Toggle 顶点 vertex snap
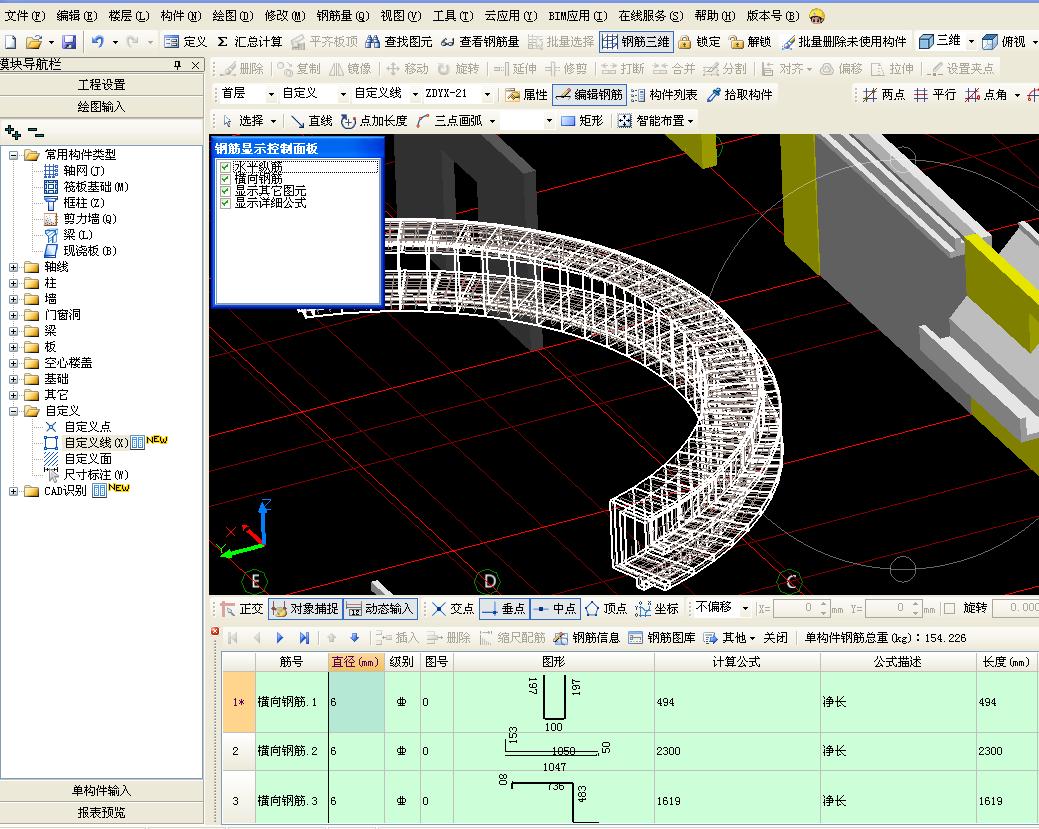Viewport: 1039px width, 829px height. (606, 608)
